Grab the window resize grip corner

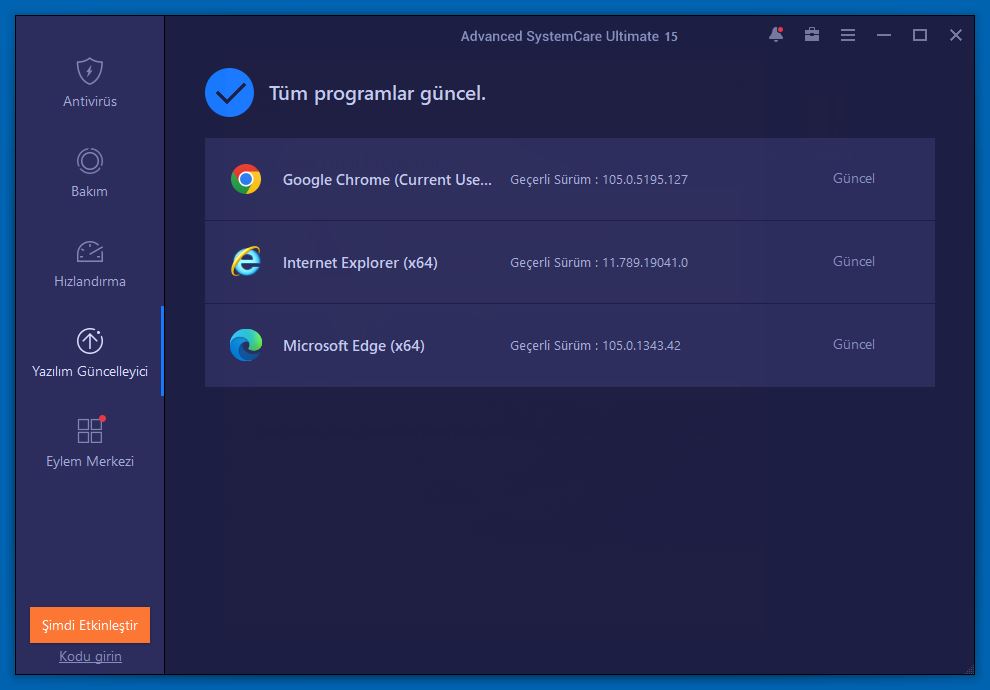[969, 669]
